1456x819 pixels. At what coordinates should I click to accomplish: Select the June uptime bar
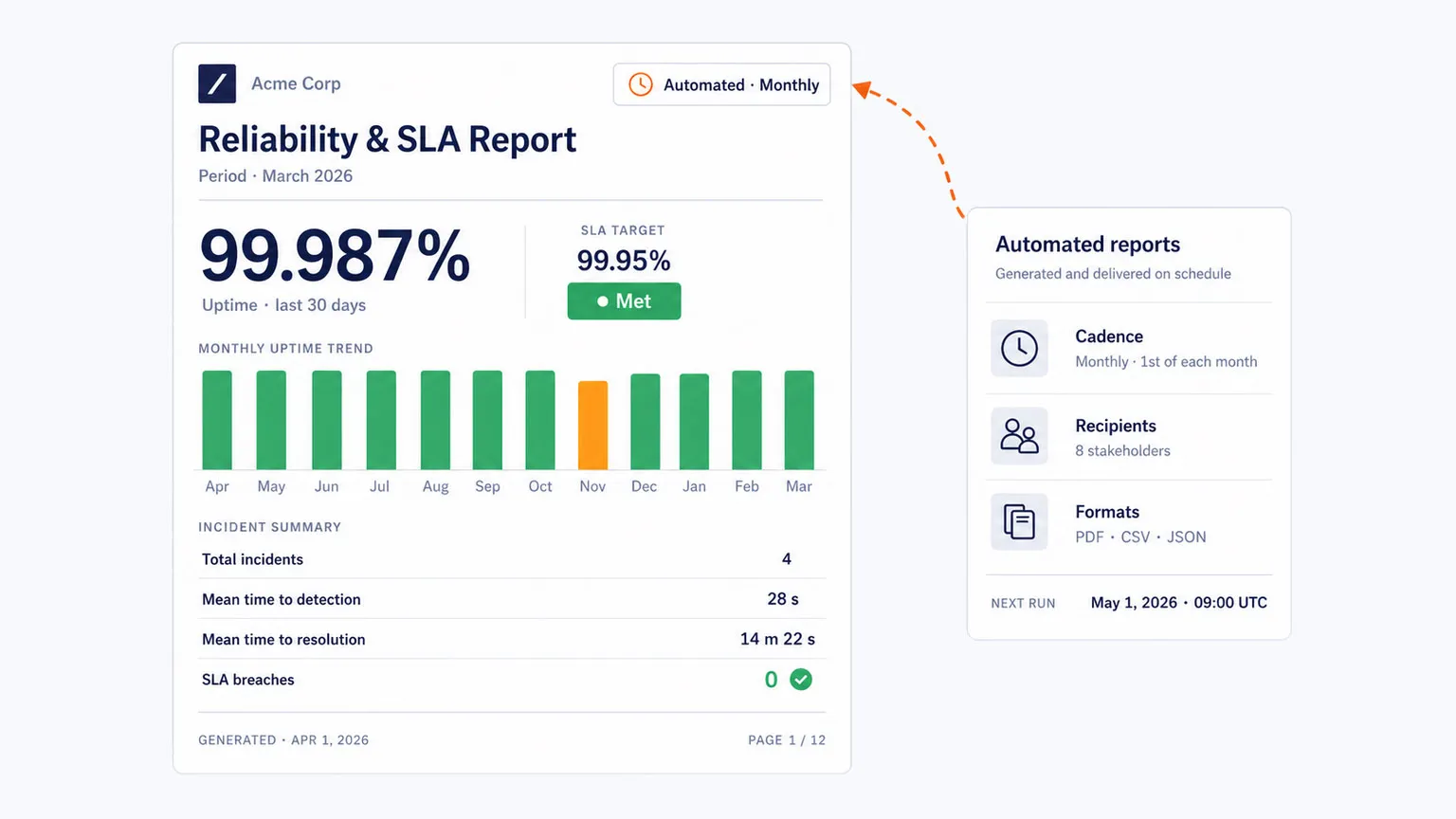tap(327, 420)
